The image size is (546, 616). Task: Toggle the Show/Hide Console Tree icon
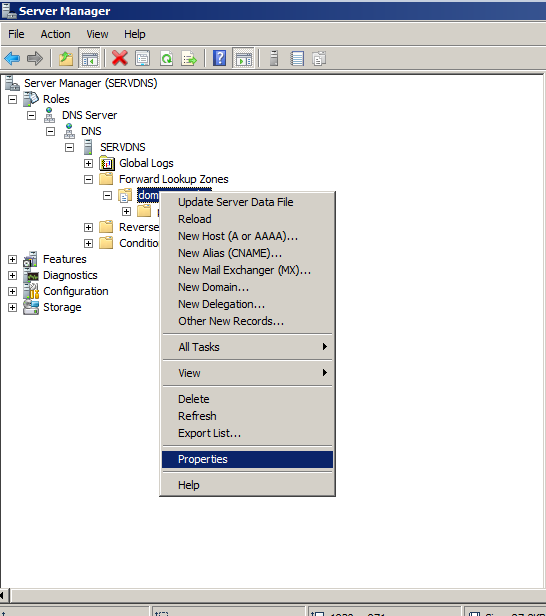coord(90,59)
